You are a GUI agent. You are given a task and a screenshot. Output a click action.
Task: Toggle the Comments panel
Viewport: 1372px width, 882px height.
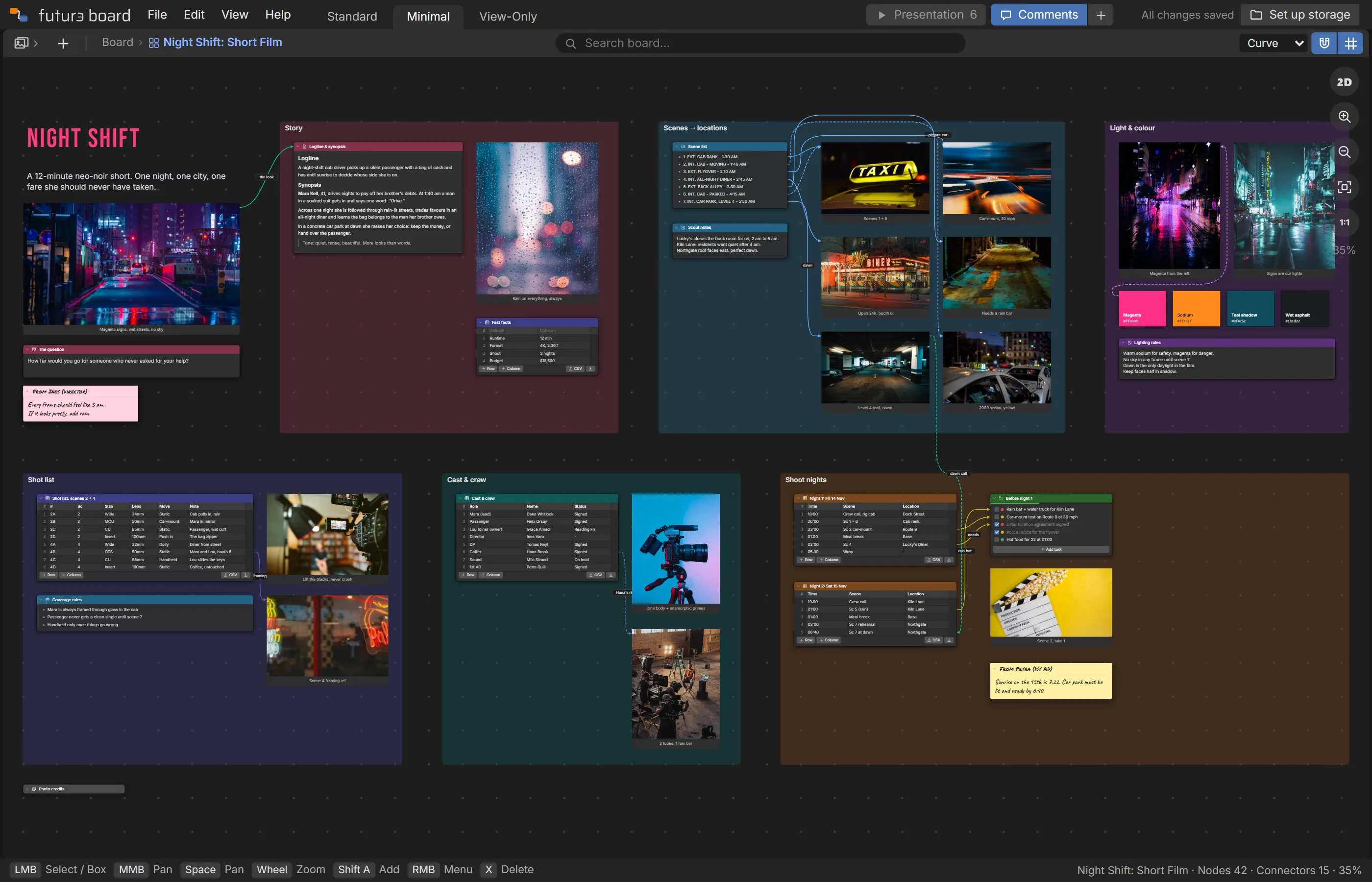(x=1038, y=15)
